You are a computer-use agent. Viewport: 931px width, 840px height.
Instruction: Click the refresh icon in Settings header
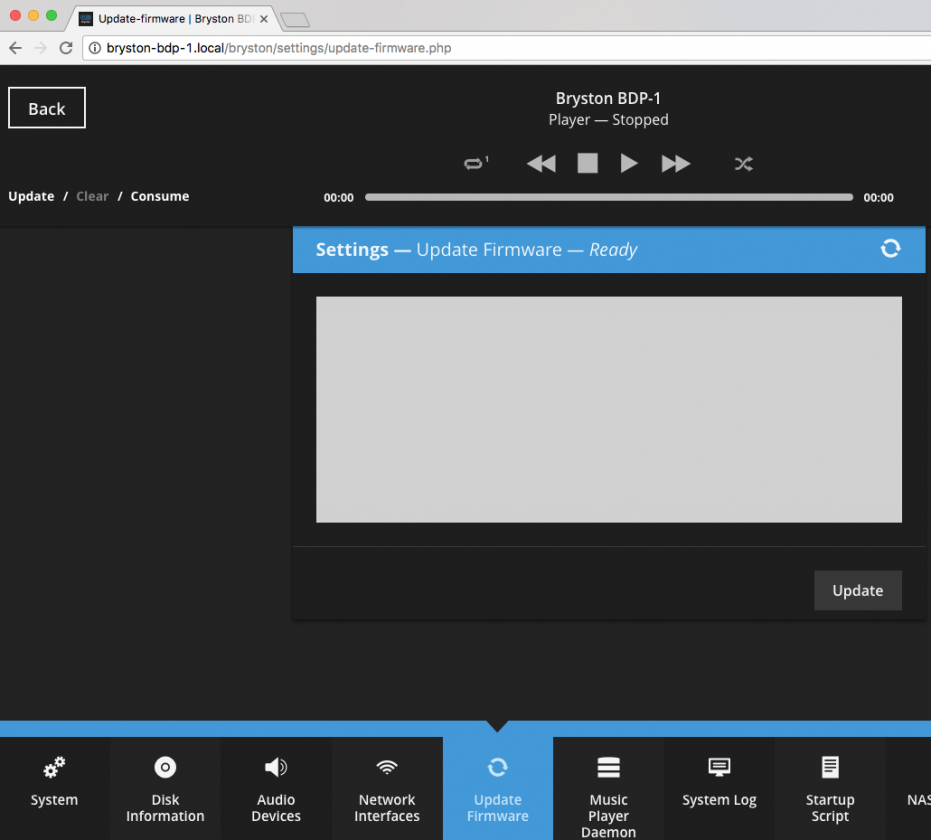[x=890, y=248]
